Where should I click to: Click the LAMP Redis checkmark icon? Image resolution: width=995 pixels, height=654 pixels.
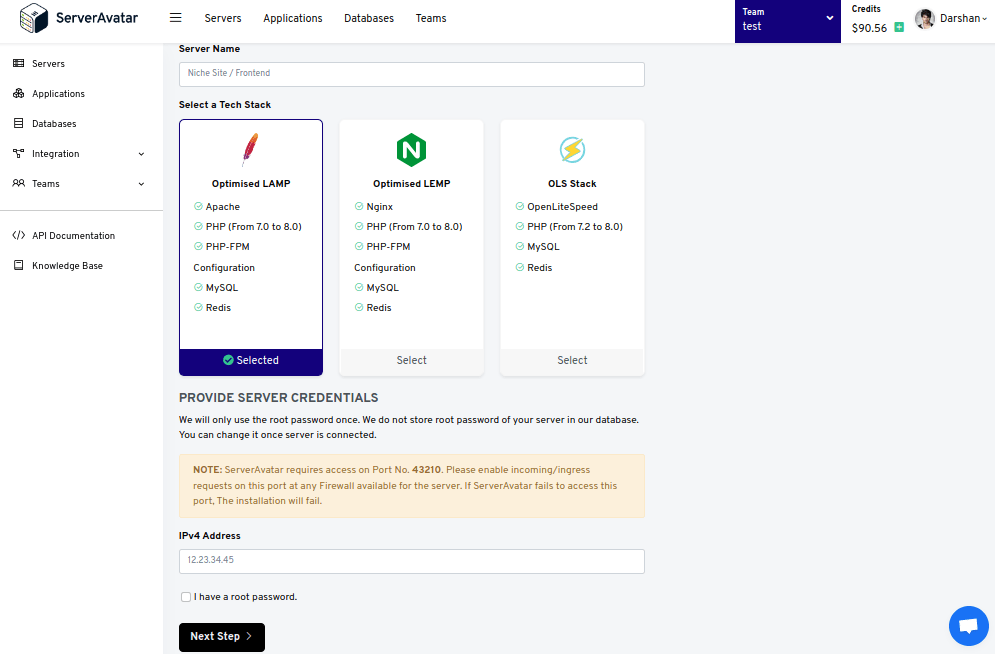point(198,307)
